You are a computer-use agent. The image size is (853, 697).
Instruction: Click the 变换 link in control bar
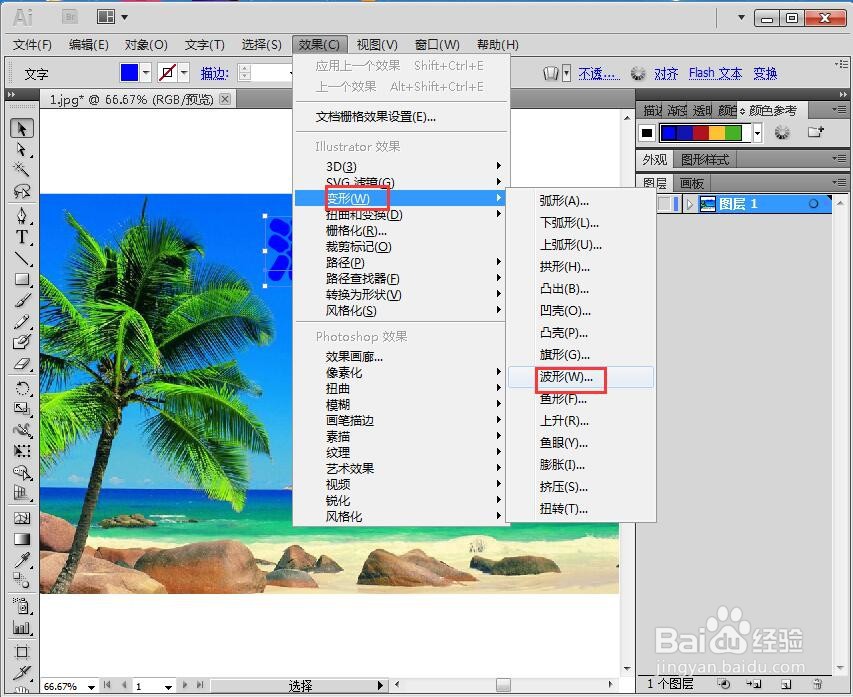(x=765, y=73)
